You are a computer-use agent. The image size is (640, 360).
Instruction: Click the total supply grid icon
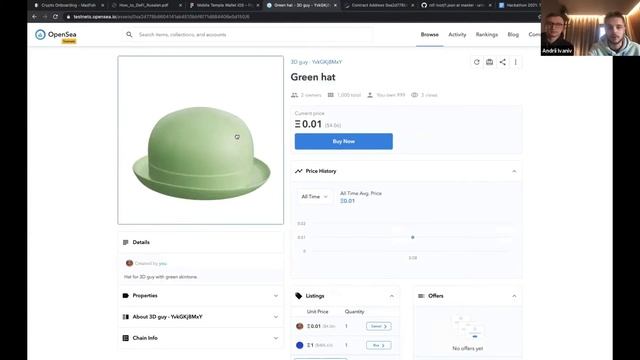coord(331,95)
